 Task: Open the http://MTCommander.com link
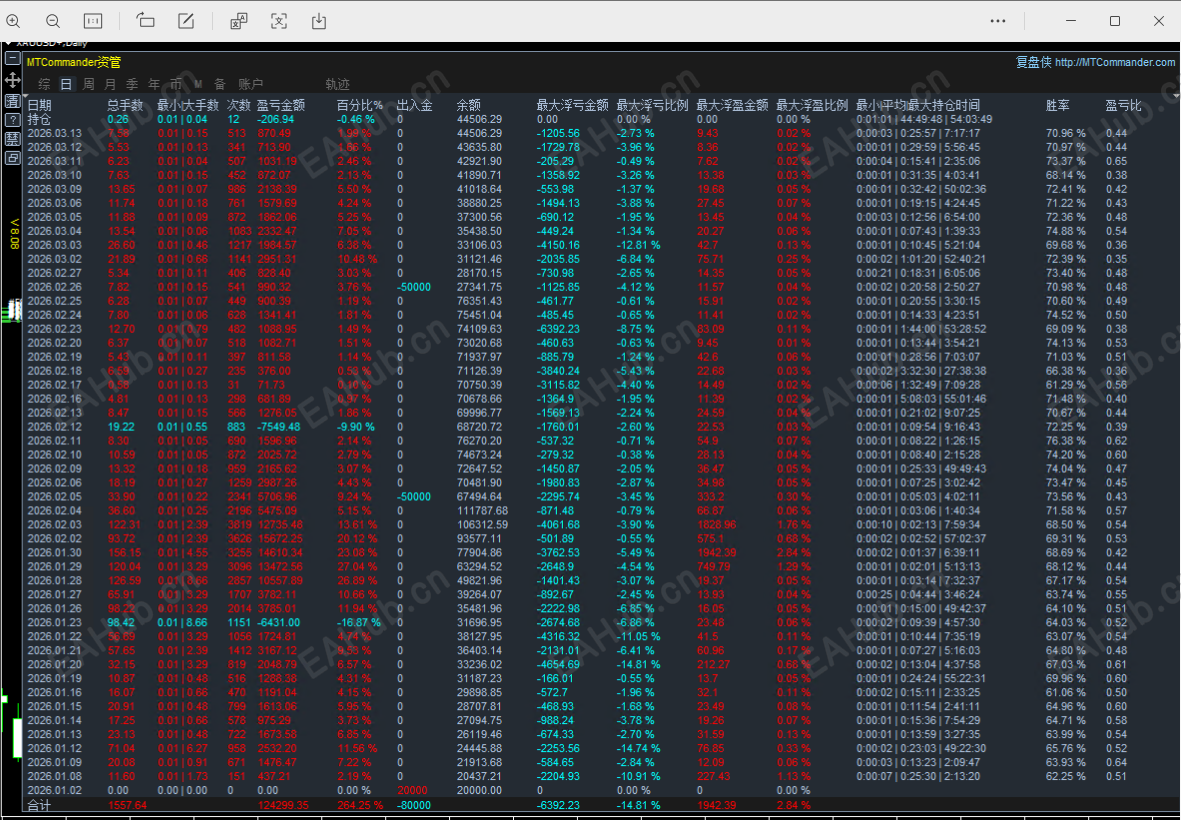(1115, 62)
